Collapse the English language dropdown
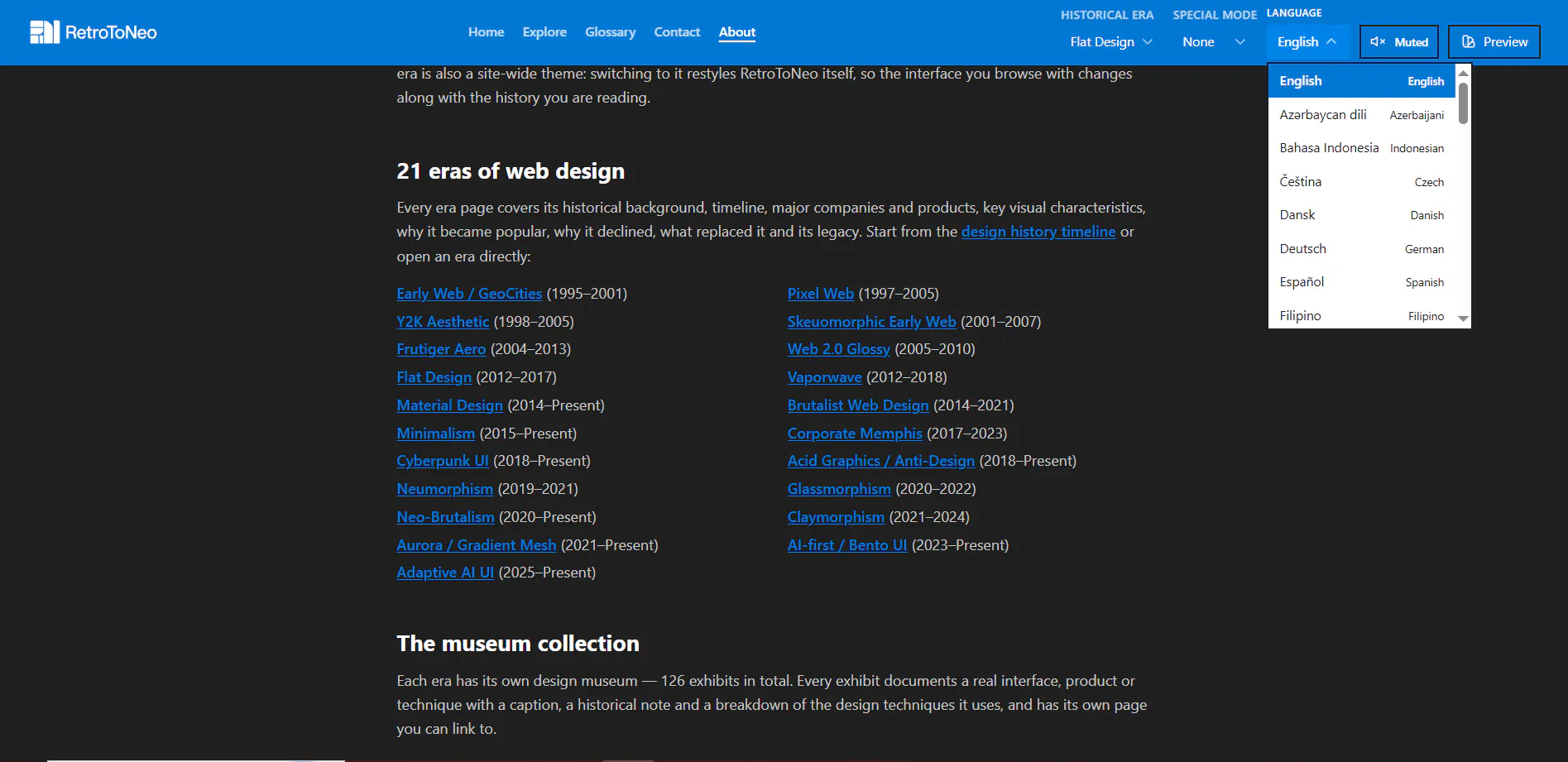Screen dimensions: 1568x762 [1307, 41]
